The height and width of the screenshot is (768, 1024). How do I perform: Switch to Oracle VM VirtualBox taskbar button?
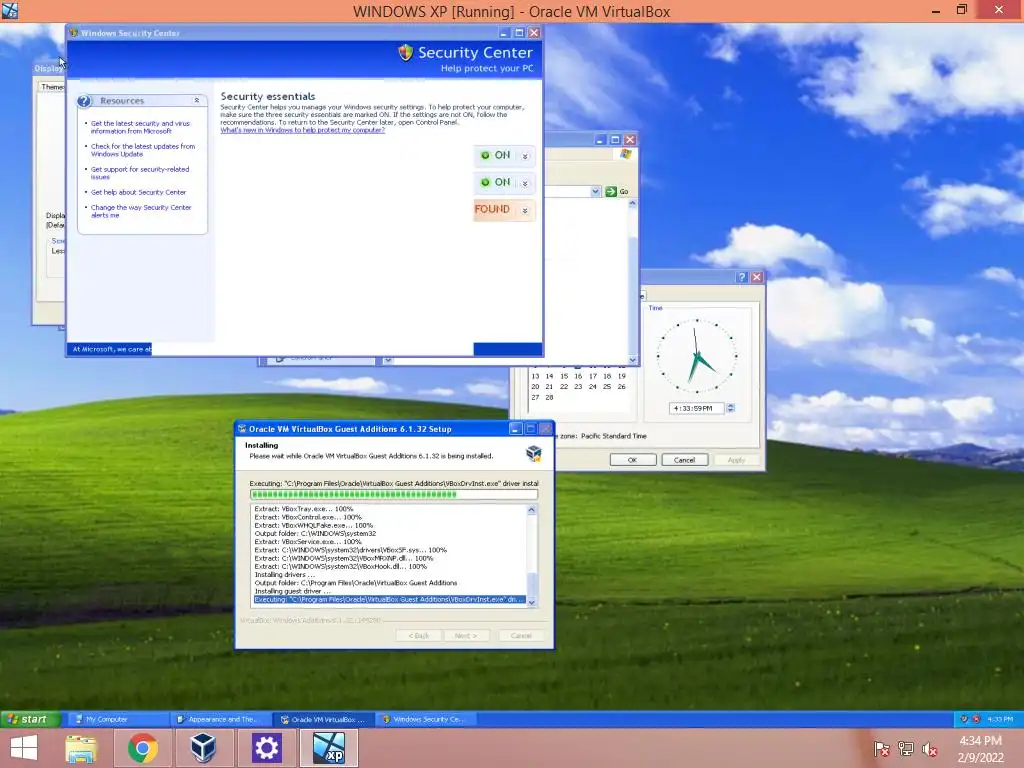[x=323, y=719]
